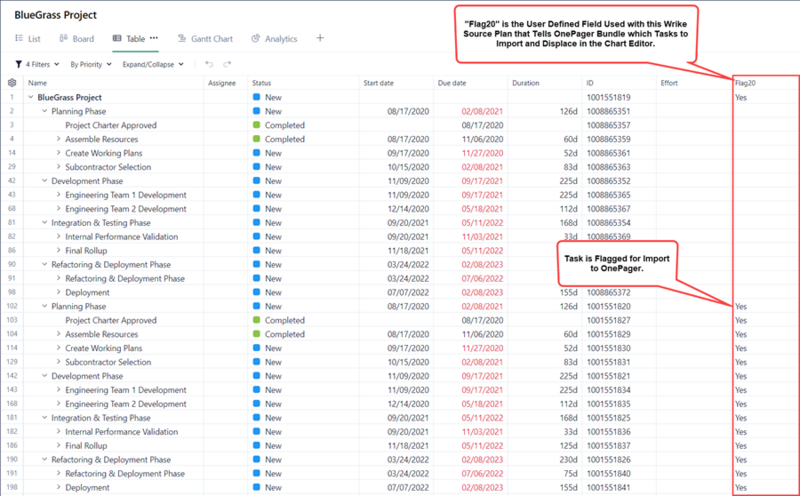Open the table settings gear icon
This screenshot has height=496, width=800.
(12, 83)
